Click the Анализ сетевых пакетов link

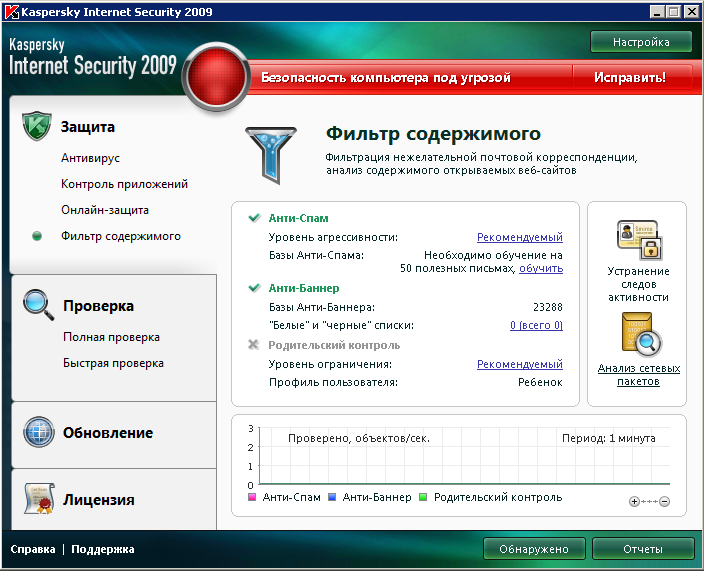tap(638, 375)
